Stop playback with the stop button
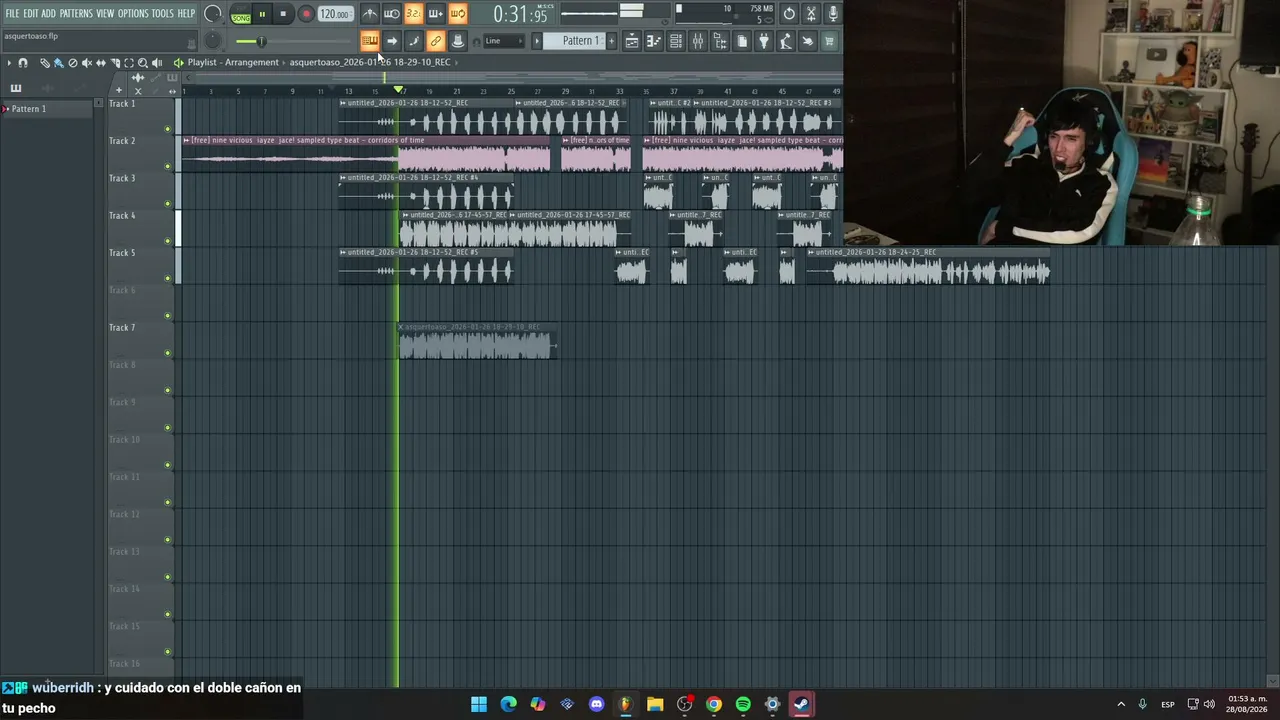This screenshot has width=1280, height=720. point(283,14)
